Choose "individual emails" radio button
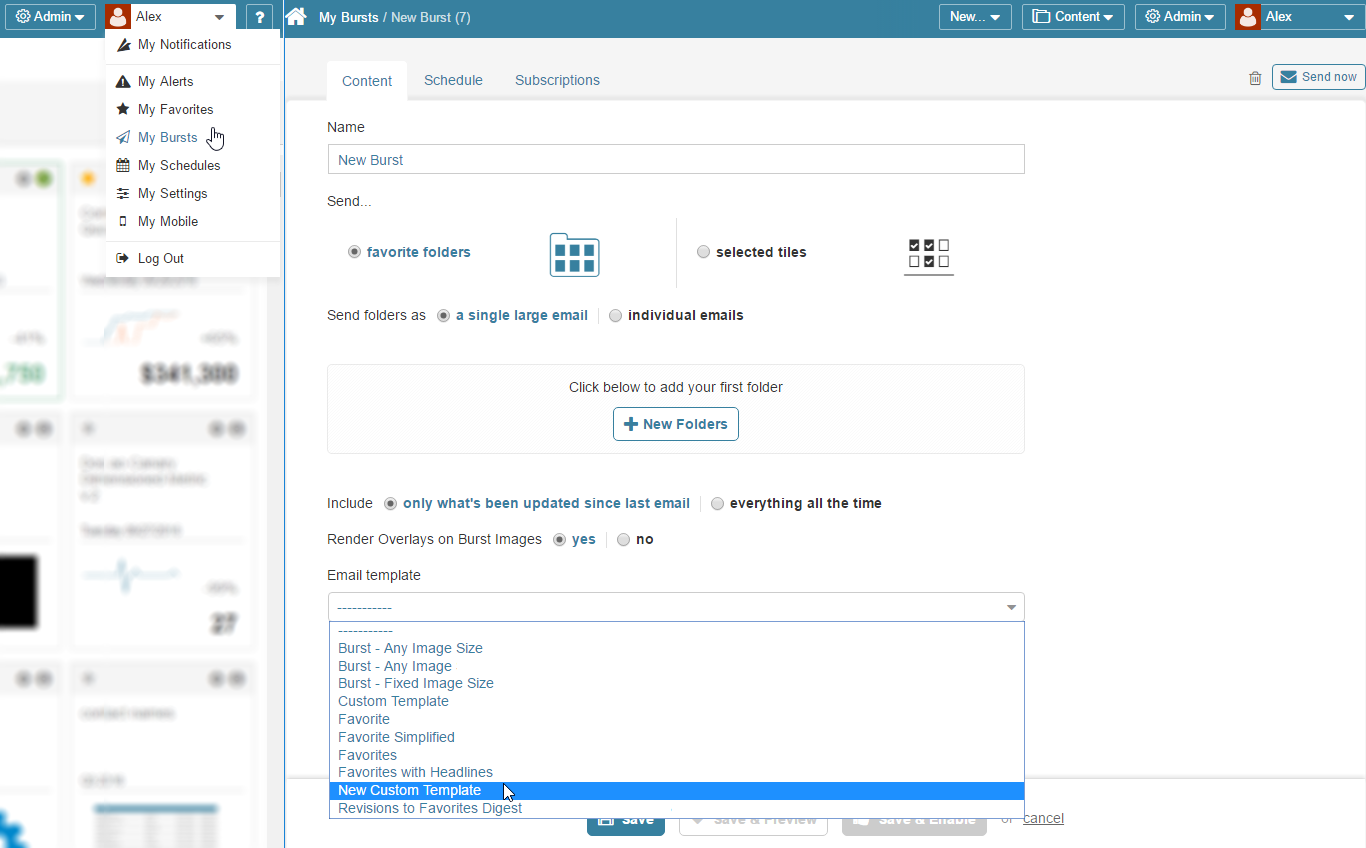This screenshot has height=848, width=1366. 616,316
